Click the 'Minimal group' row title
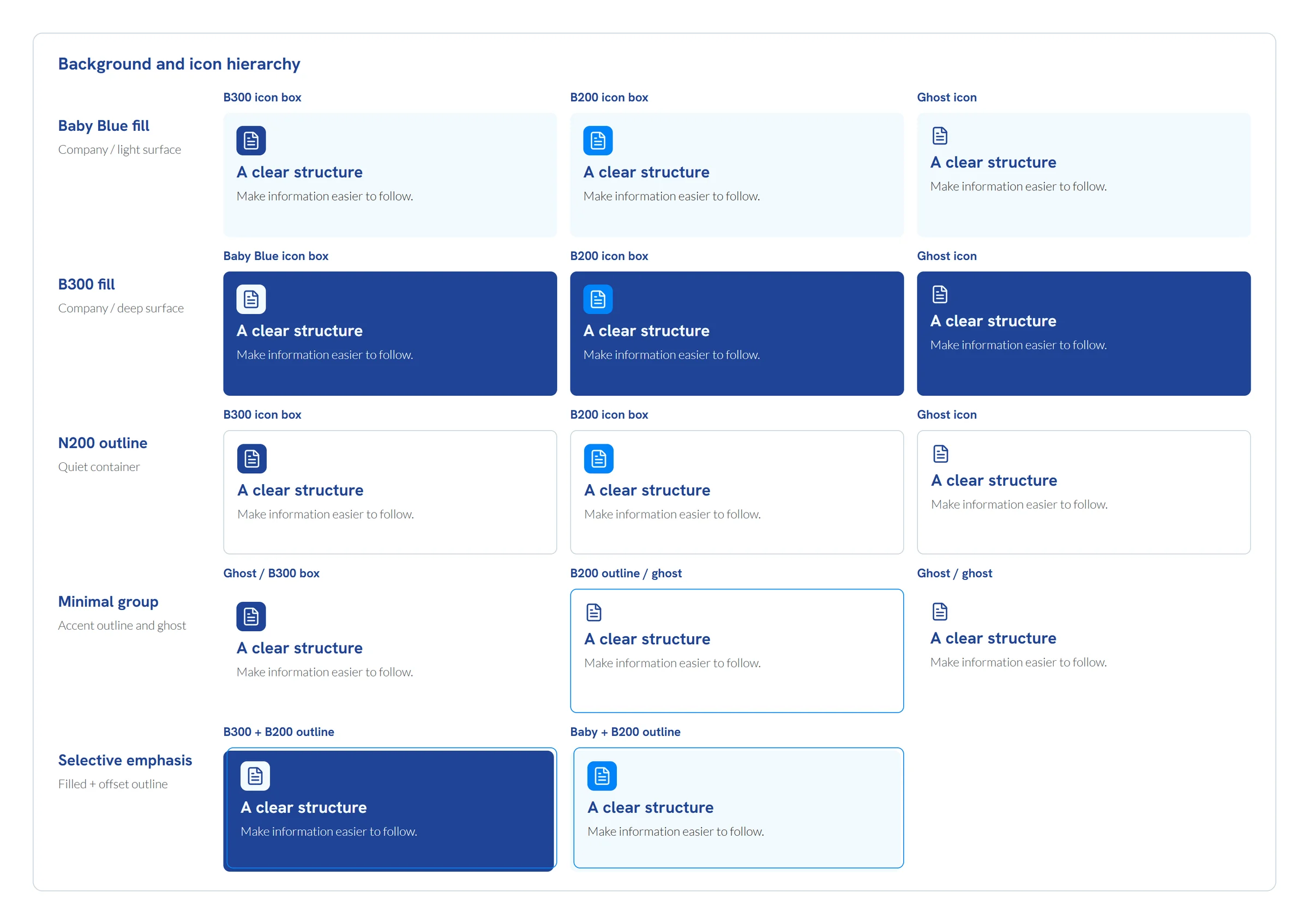1309x924 pixels. tap(109, 602)
